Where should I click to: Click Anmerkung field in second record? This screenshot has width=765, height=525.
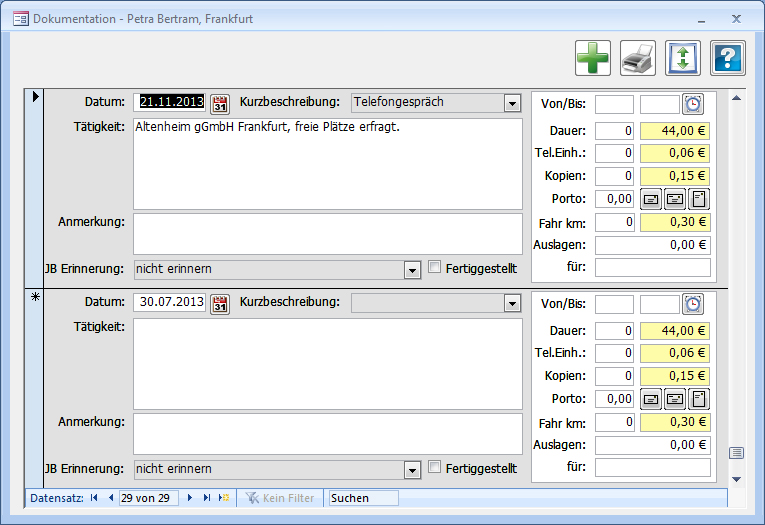328,434
